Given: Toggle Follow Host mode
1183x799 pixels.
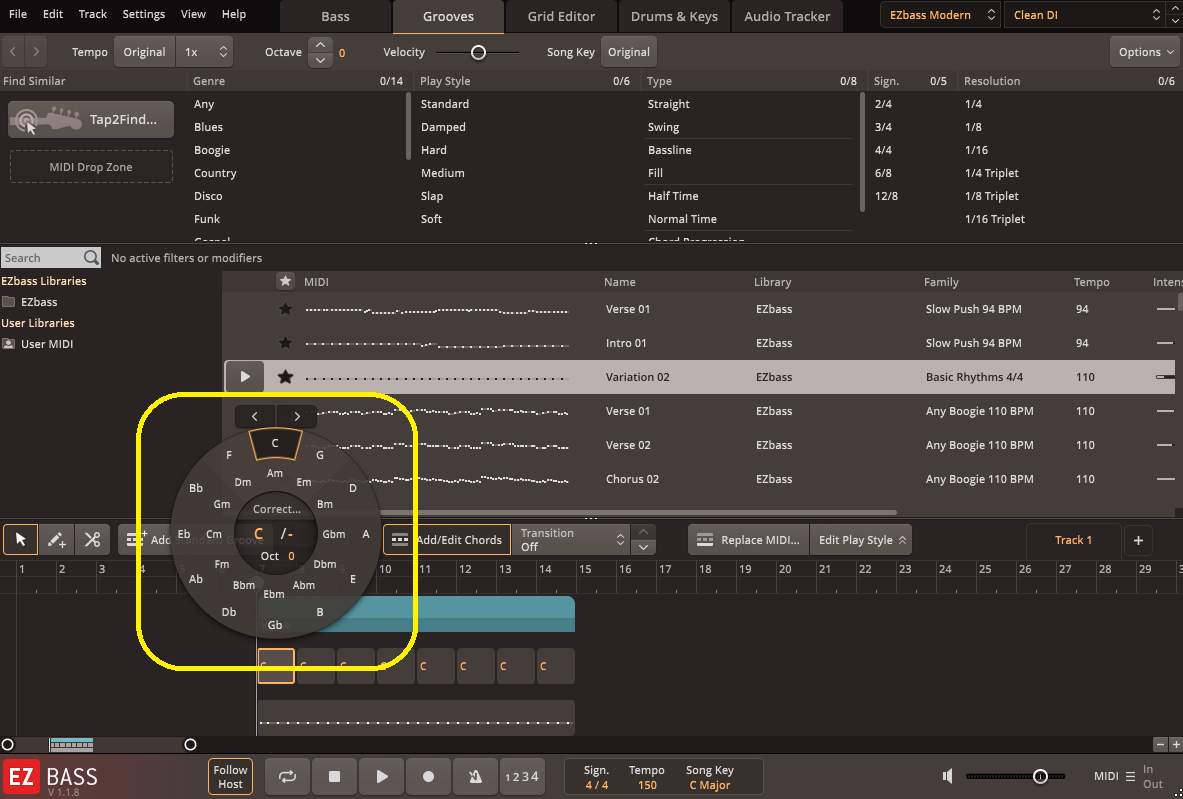Looking at the screenshot, I should tap(230, 776).
